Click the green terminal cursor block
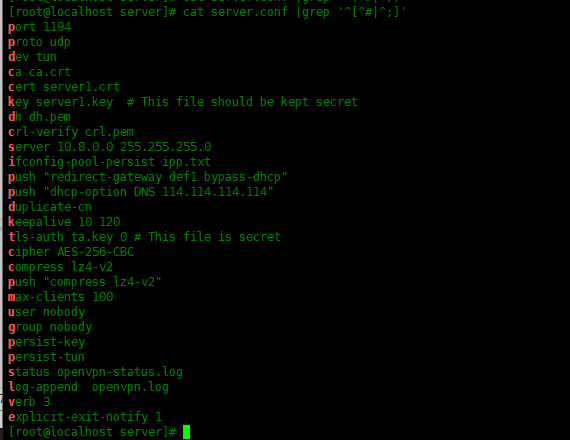The image size is (570, 440). [x=186, y=432]
